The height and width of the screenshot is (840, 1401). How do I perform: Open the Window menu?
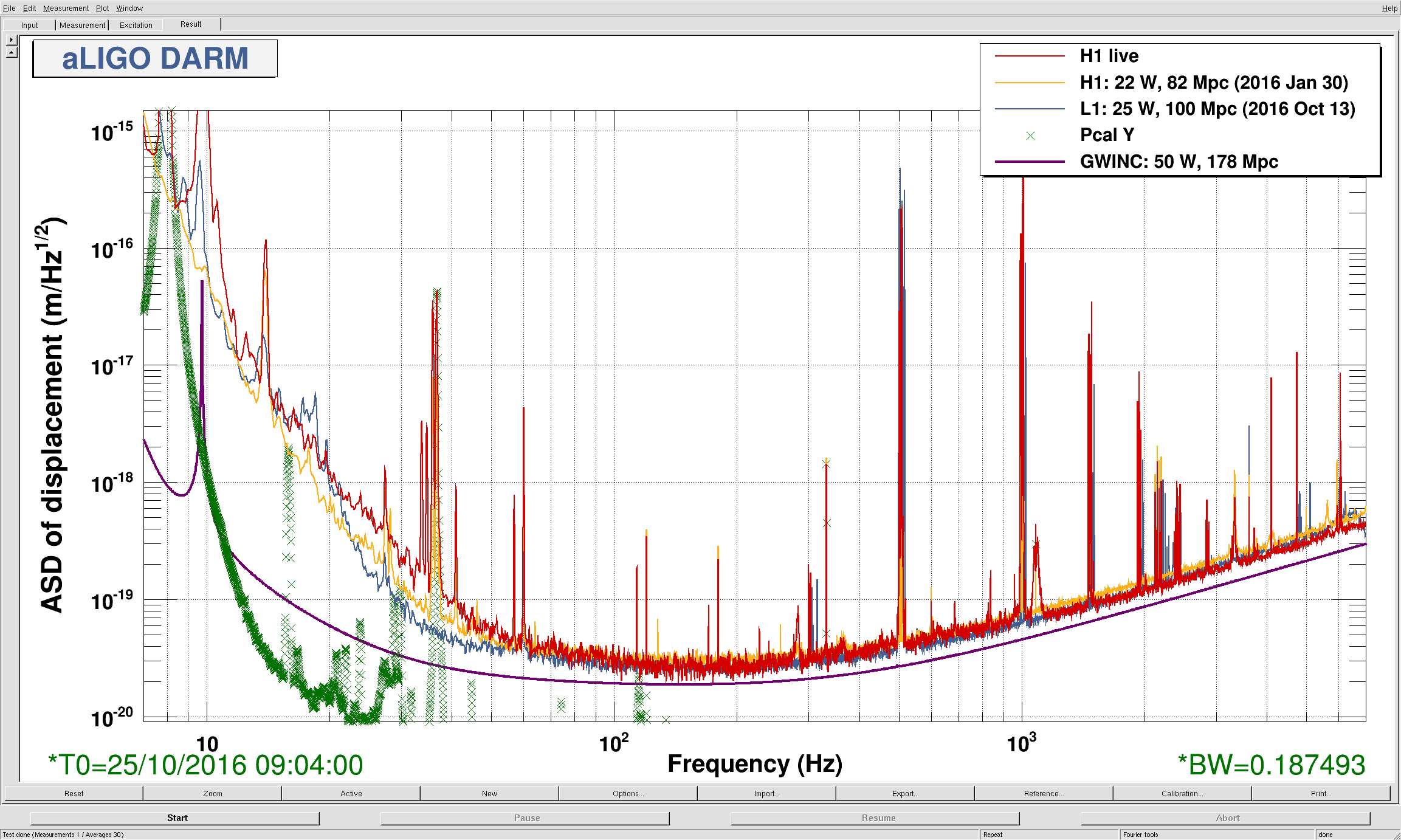click(129, 8)
